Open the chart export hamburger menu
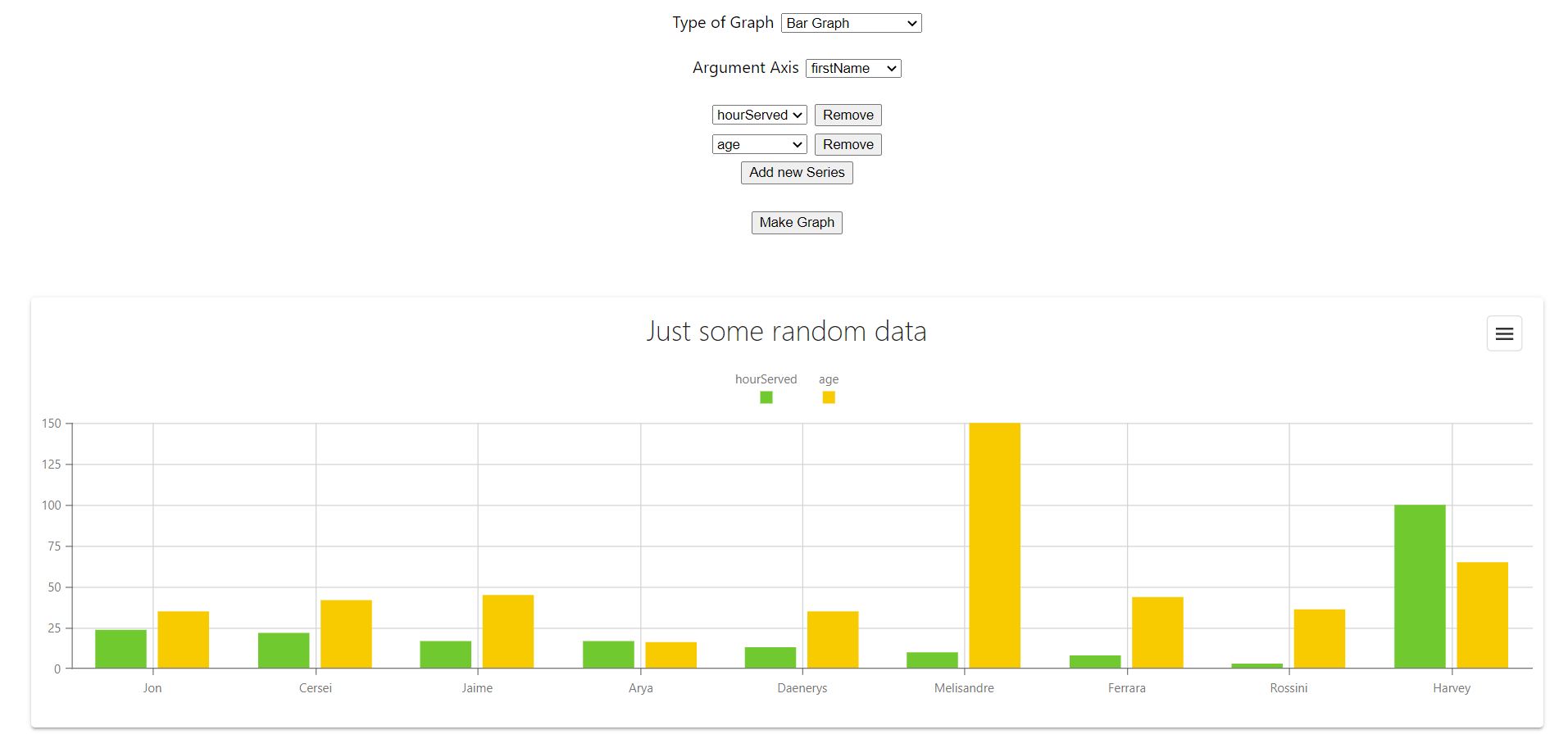 [1504, 333]
